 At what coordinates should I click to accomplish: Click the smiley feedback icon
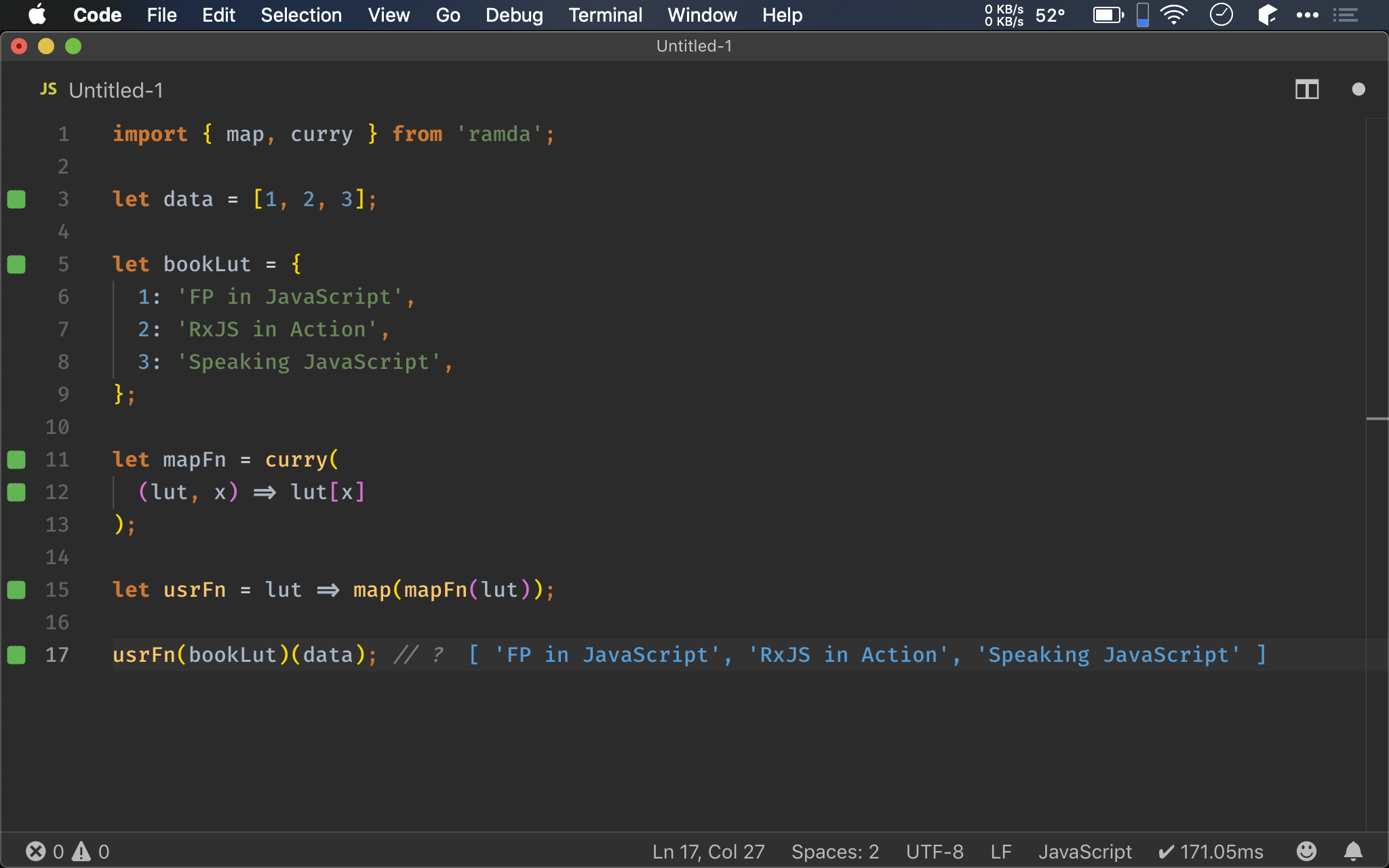pos(1306,851)
